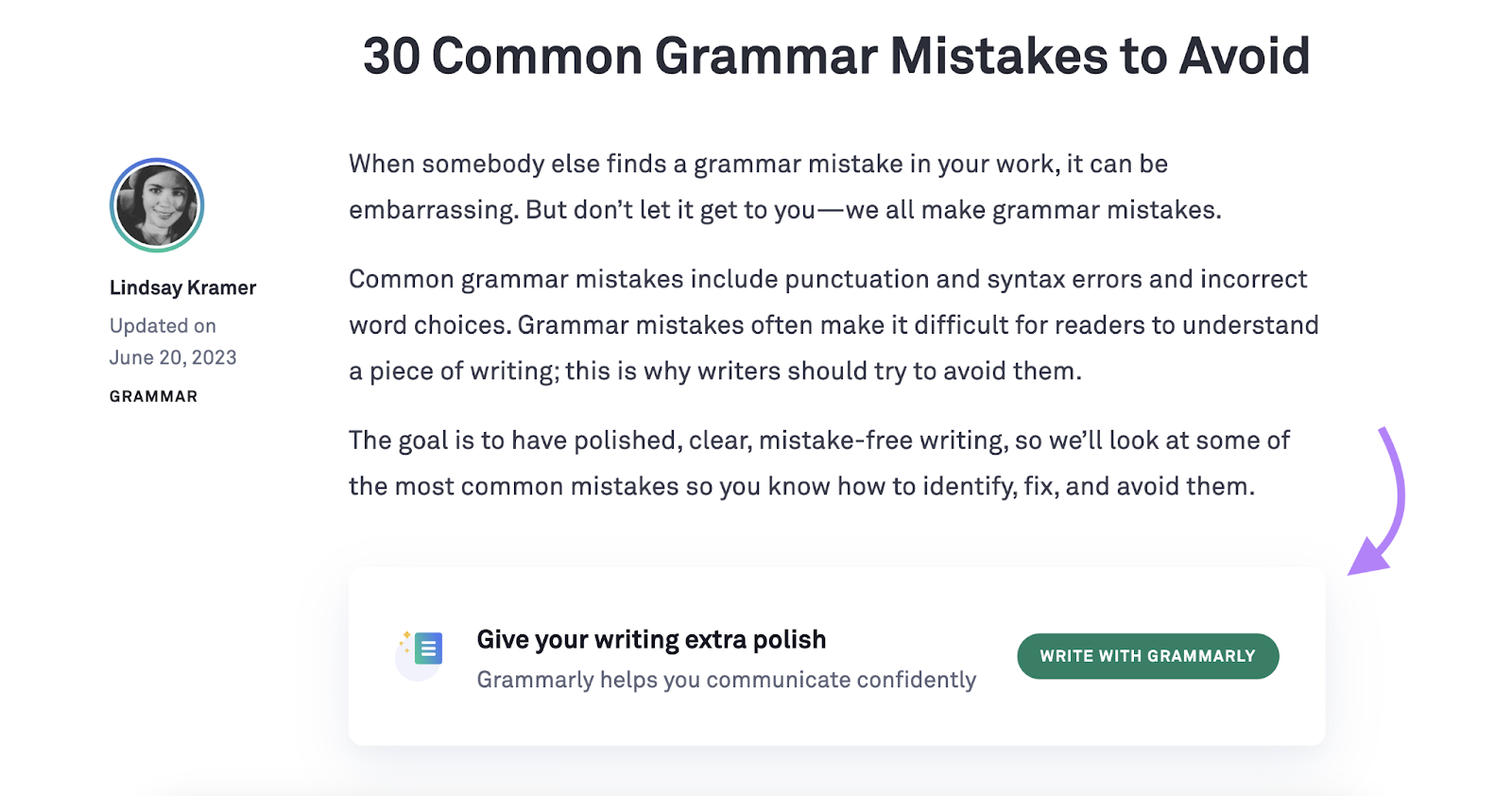The width and height of the screenshot is (1512, 796).
Task: Select the Give your writing extra polish headline
Action: (652, 639)
